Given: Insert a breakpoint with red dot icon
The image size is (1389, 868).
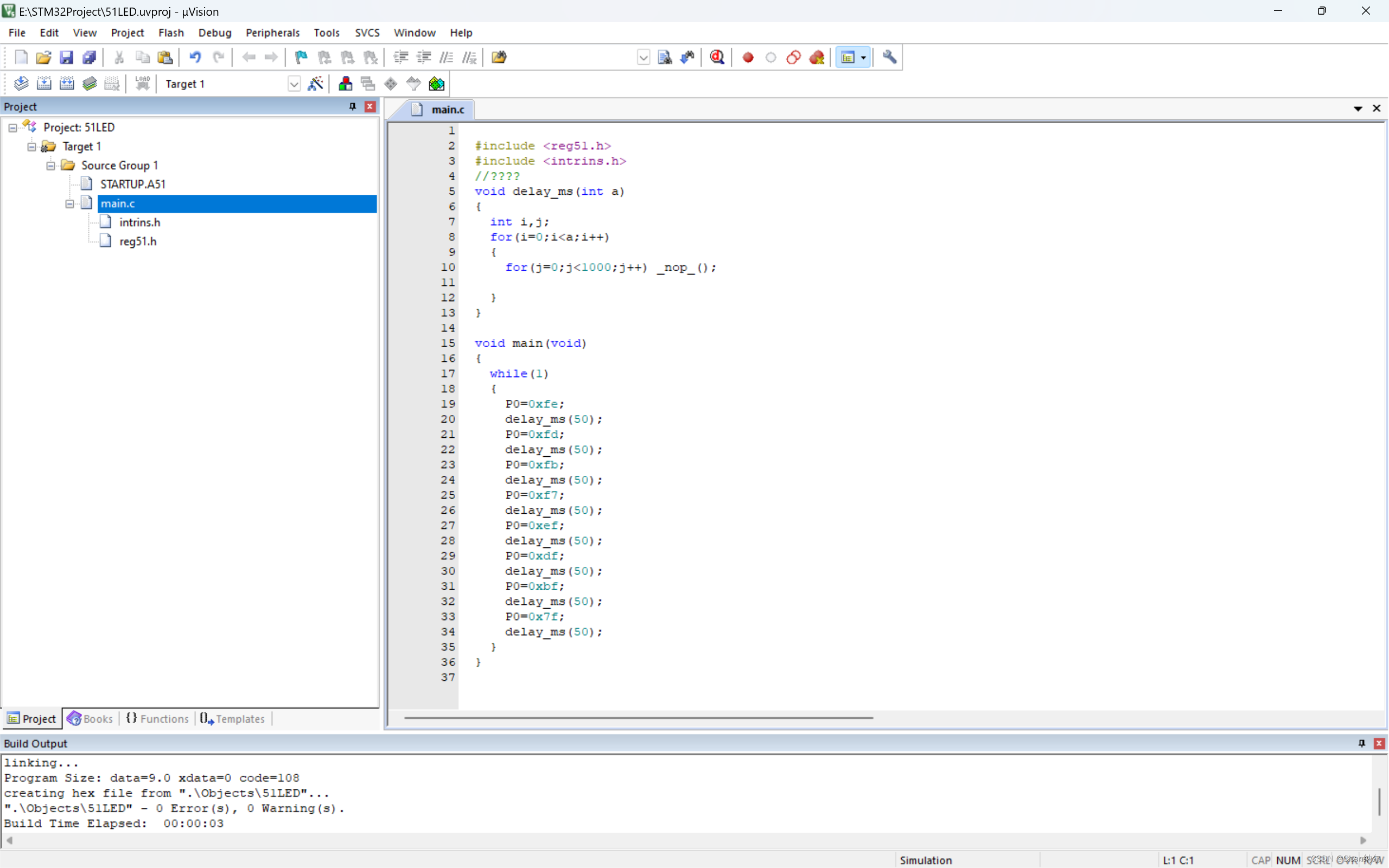Looking at the screenshot, I should 748,58.
